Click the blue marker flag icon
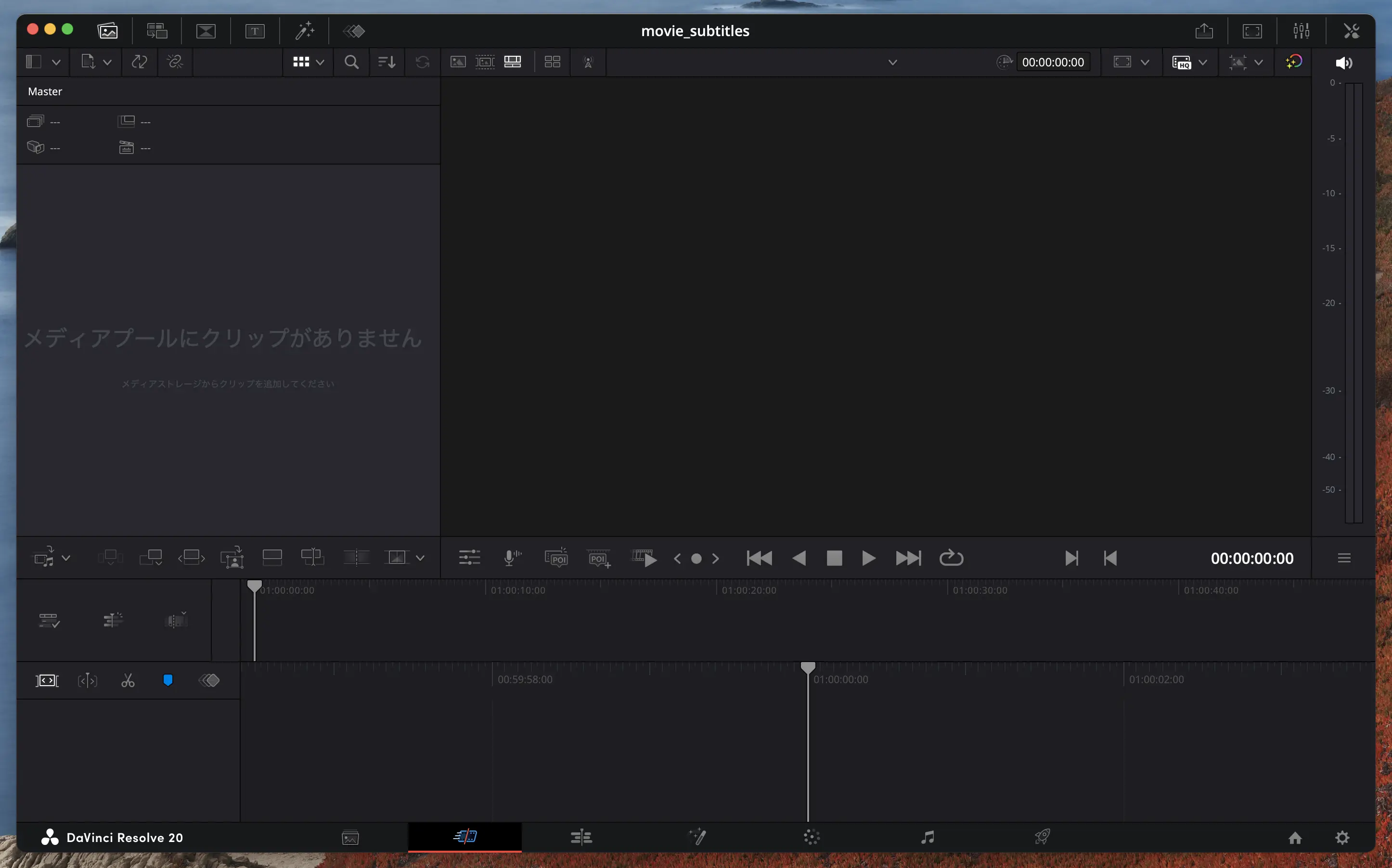1392x868 pixels. (168, 681)
